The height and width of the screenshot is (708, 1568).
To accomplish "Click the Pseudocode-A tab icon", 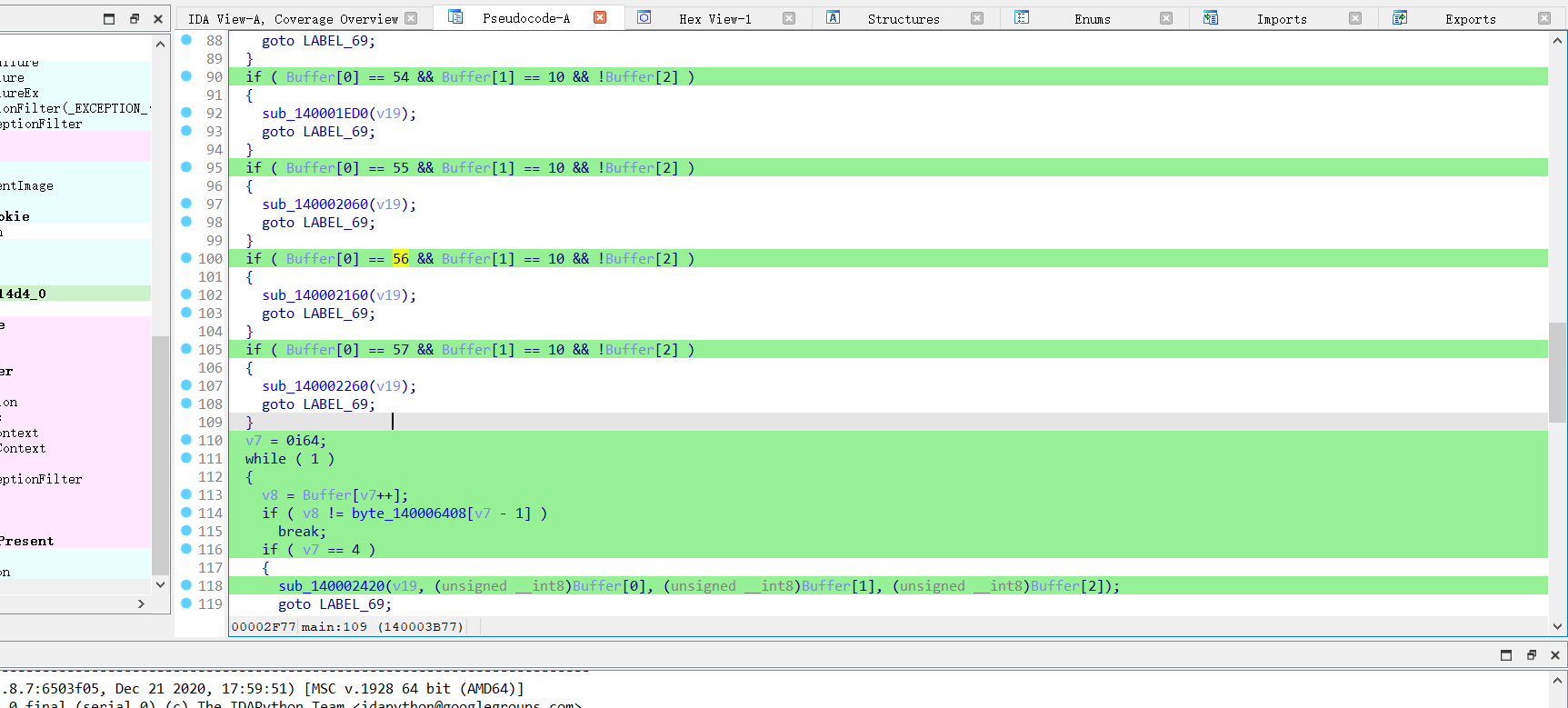I will [x=455, y=17].
